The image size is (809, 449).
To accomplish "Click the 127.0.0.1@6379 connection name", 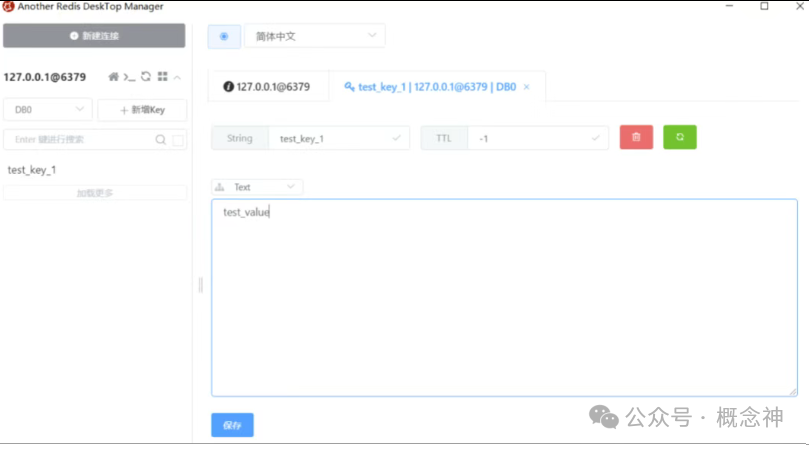I will coord(45,77).
